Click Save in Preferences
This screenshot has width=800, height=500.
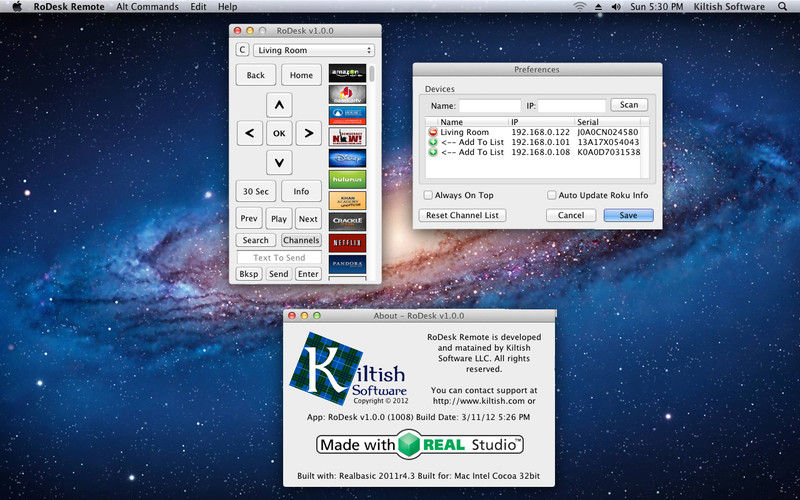pyautogui.click(x=629, y=215)
